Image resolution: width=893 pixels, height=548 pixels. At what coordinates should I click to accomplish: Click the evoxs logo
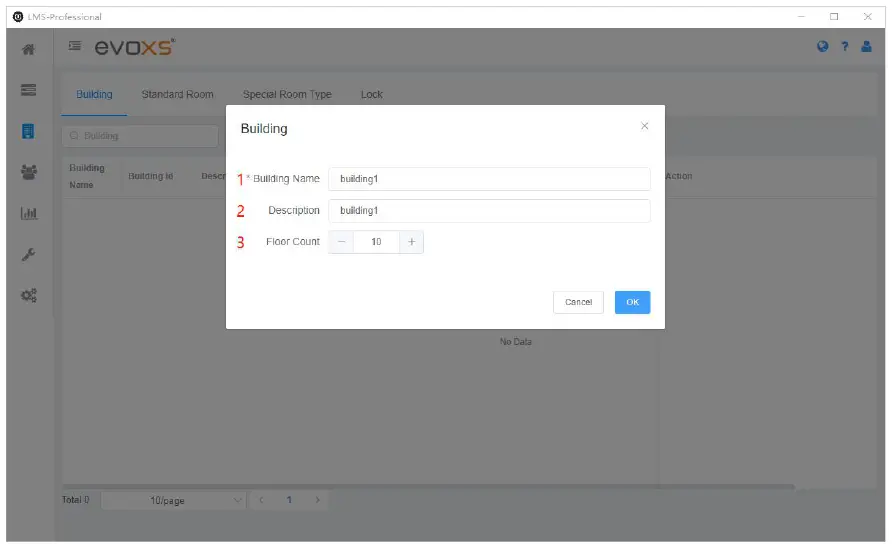tap(135, 47)
